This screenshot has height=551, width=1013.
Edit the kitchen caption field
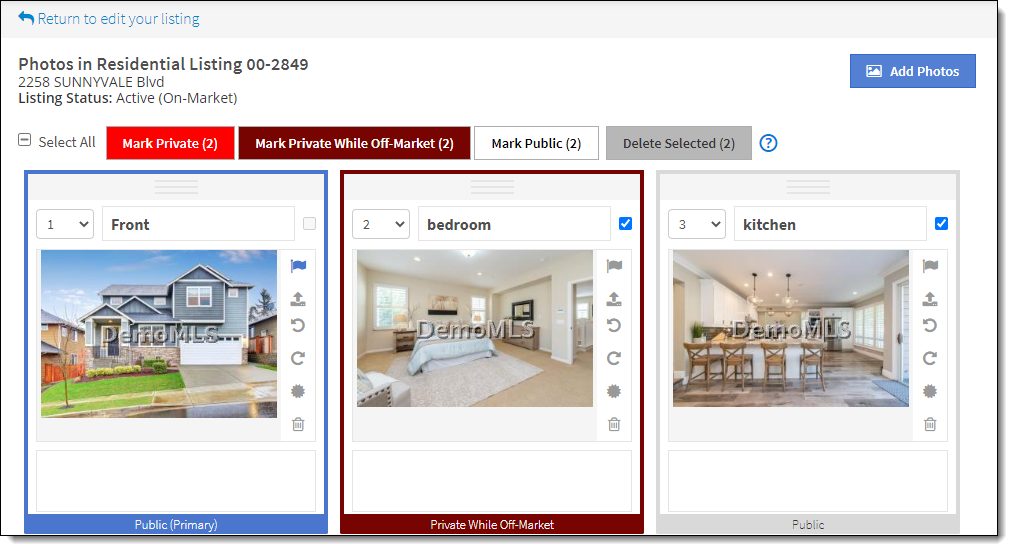click(x=830, y=224)
